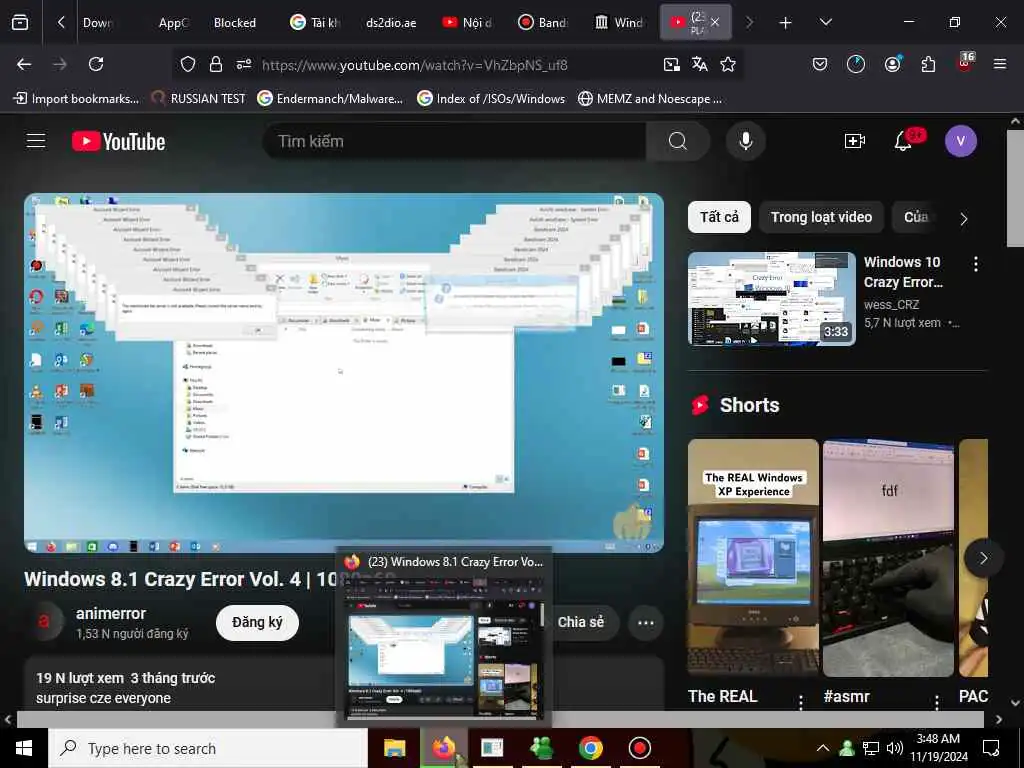Click the Type here to search box
This screenshot has width=1024, height=768.
(x=208, y=748)
